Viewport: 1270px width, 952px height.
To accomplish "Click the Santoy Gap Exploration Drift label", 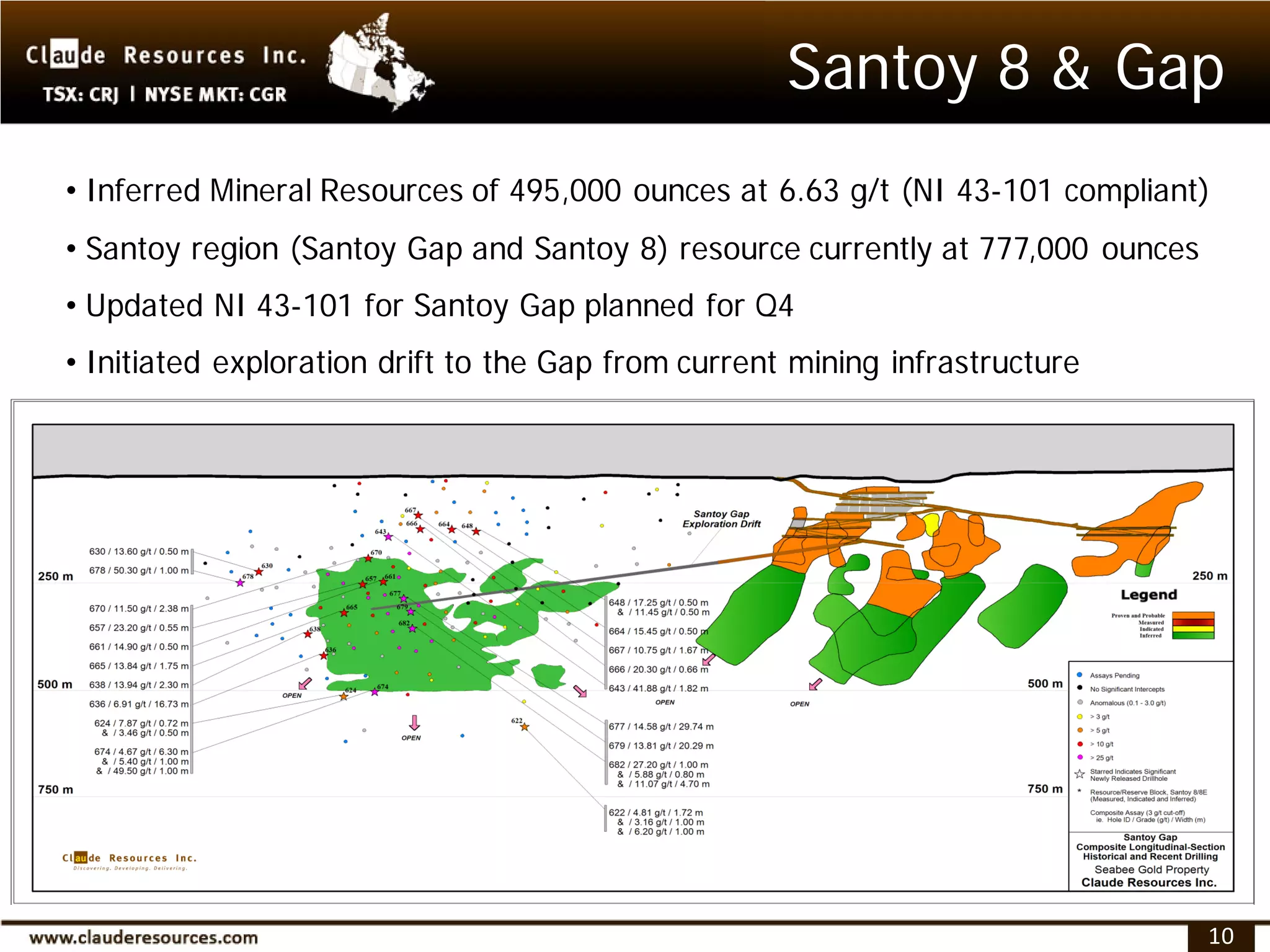I will click(x=721, y=519).
